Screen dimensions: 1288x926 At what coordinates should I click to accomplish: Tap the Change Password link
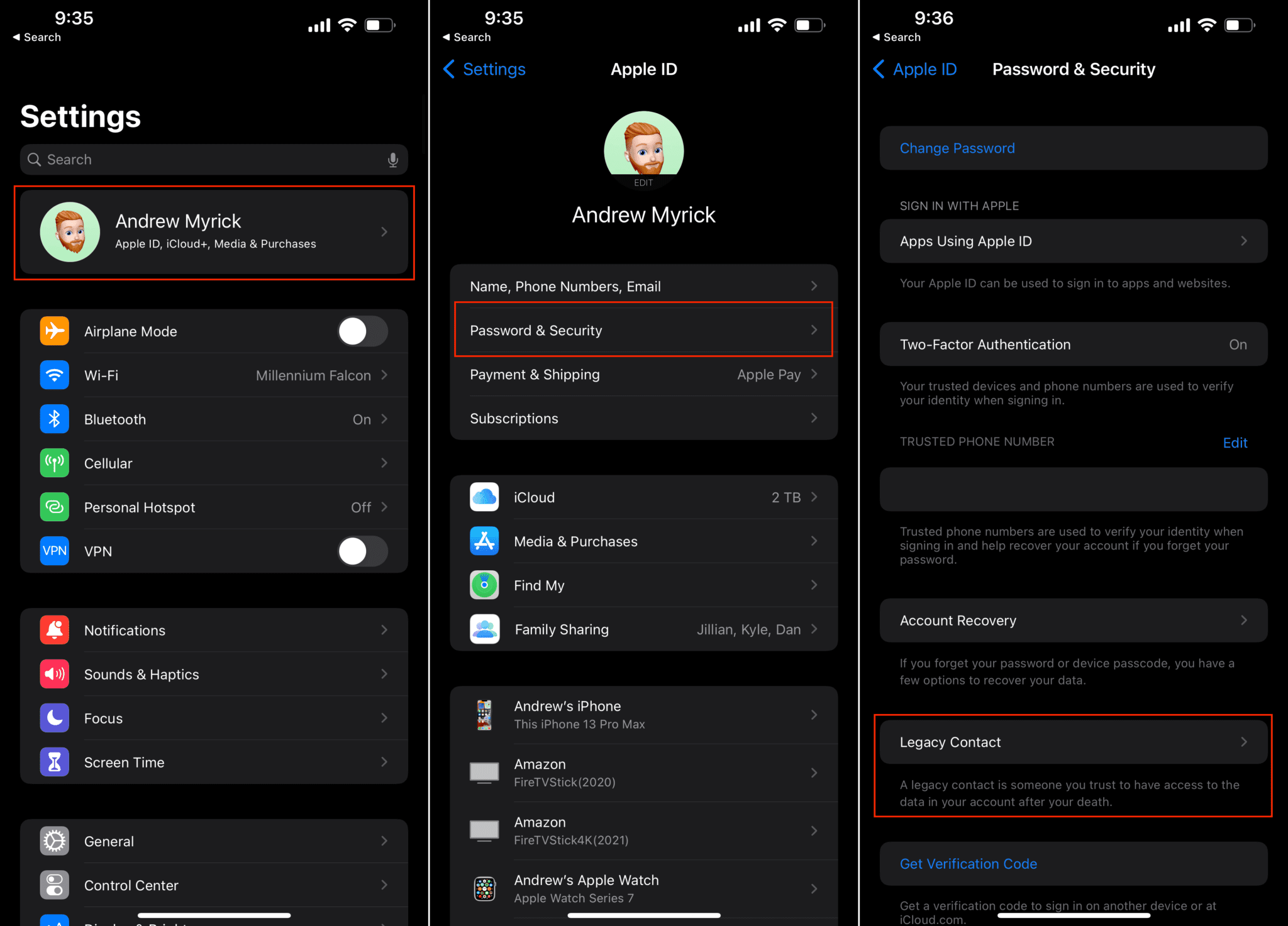[957, 148]
